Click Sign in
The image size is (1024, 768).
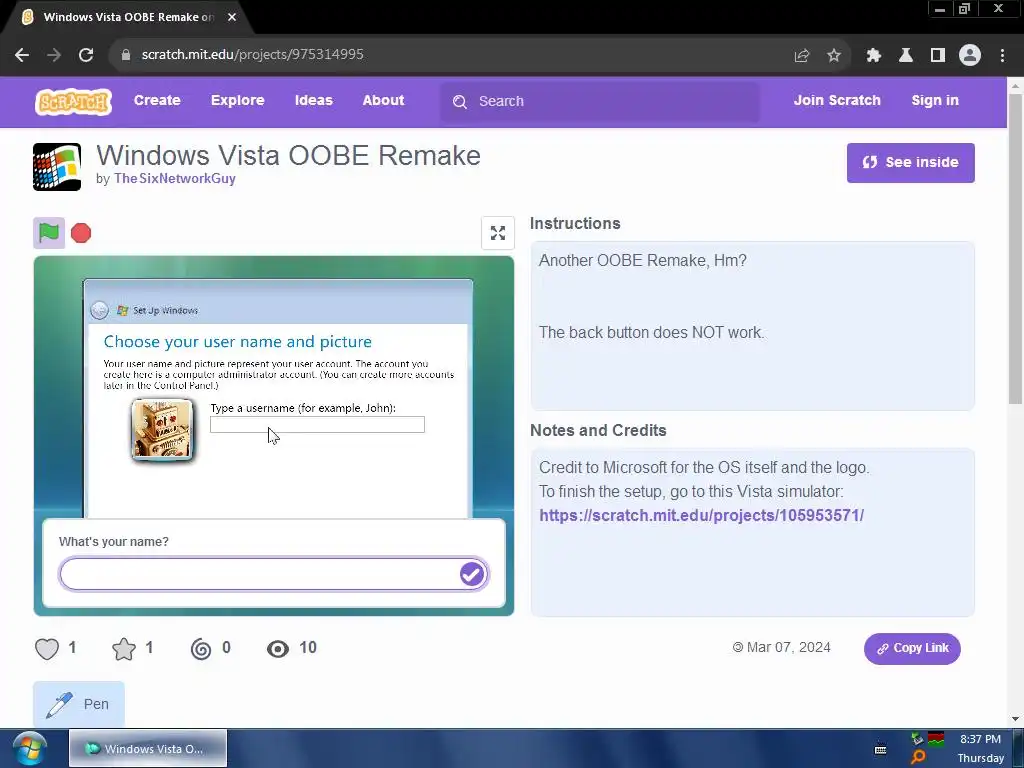point(935,101)
